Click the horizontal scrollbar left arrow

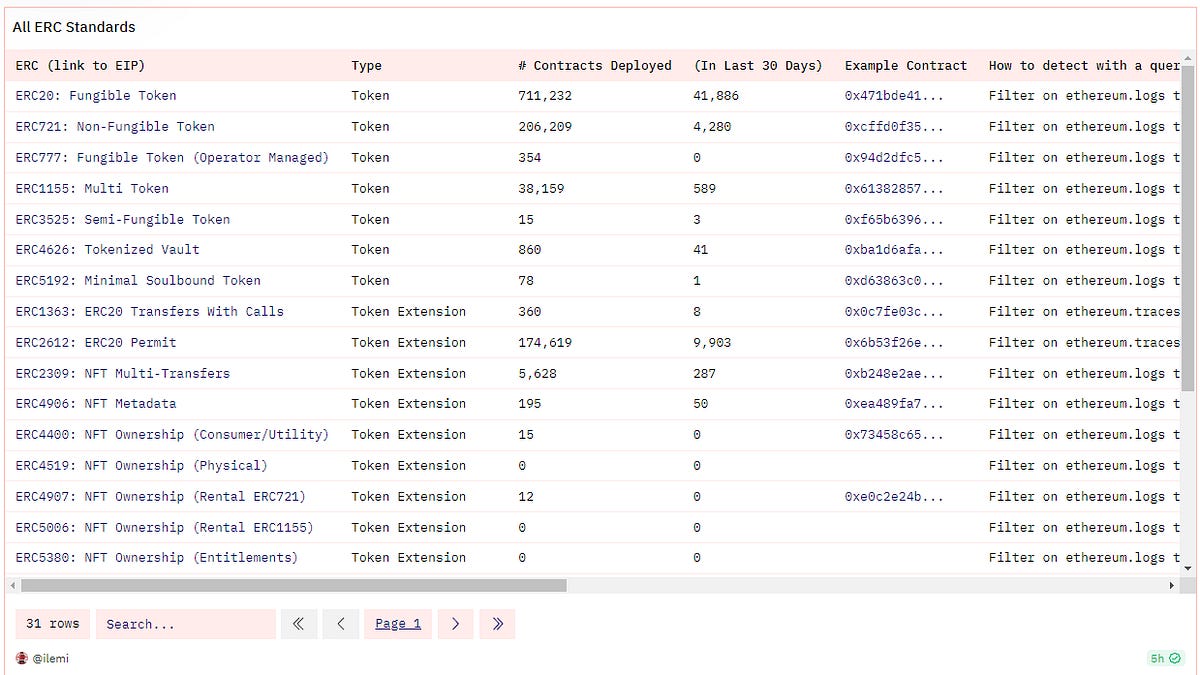pyautogui.click(x=13, y=585)
